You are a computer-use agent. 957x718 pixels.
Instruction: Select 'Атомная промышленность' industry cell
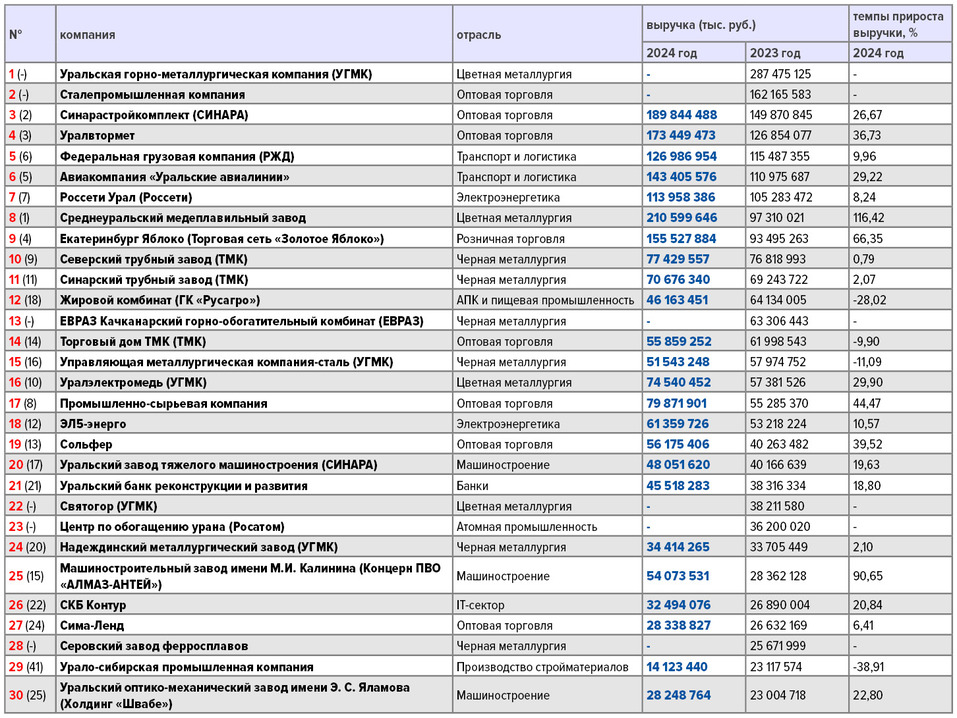pyautogui.click(x=526, y=527)
